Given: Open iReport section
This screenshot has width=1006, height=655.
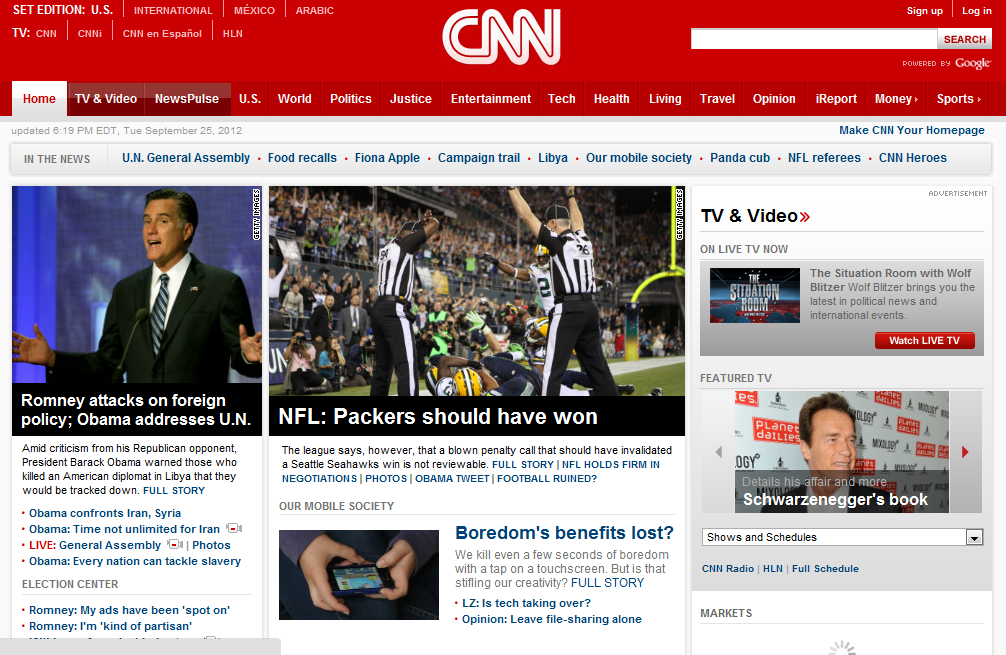Looking at the screenshot, I should pyautogui.click(x=836, y=99).
